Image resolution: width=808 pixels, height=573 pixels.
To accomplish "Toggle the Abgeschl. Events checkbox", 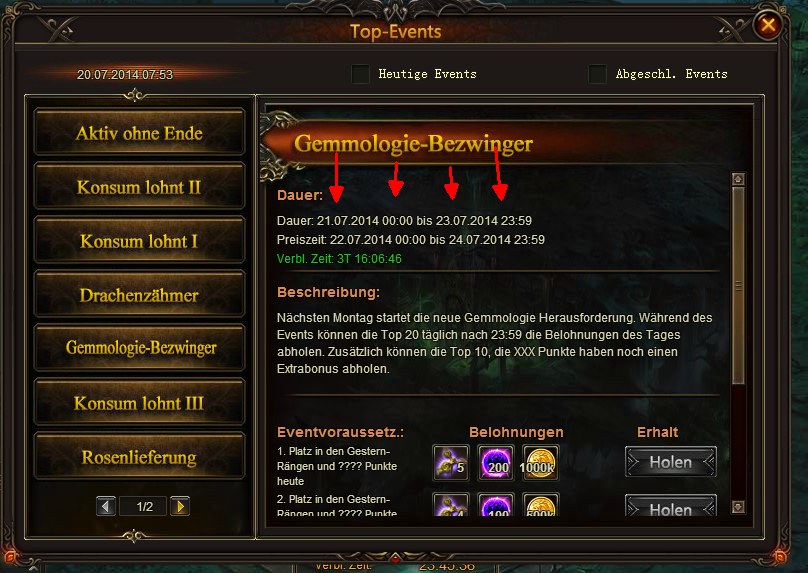I will [597, 74].
